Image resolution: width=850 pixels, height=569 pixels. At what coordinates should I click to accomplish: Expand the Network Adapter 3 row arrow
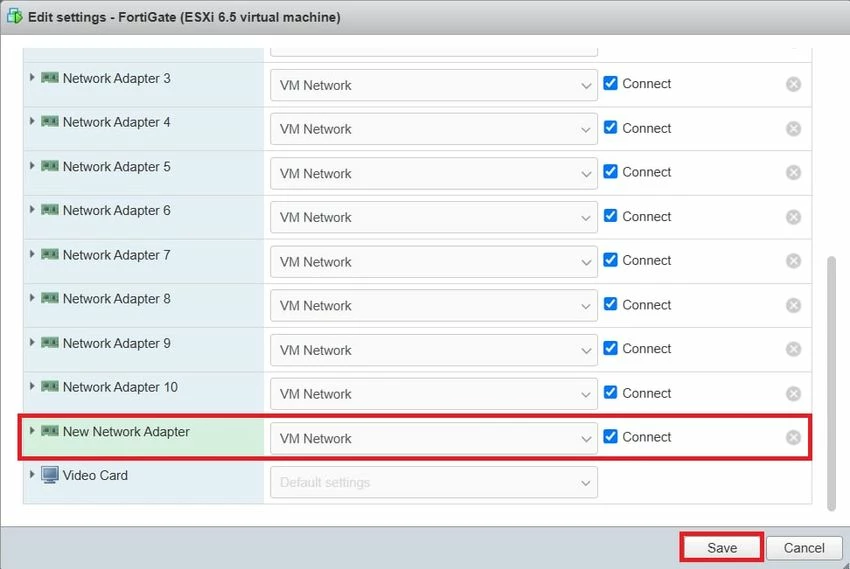[32, 77]
